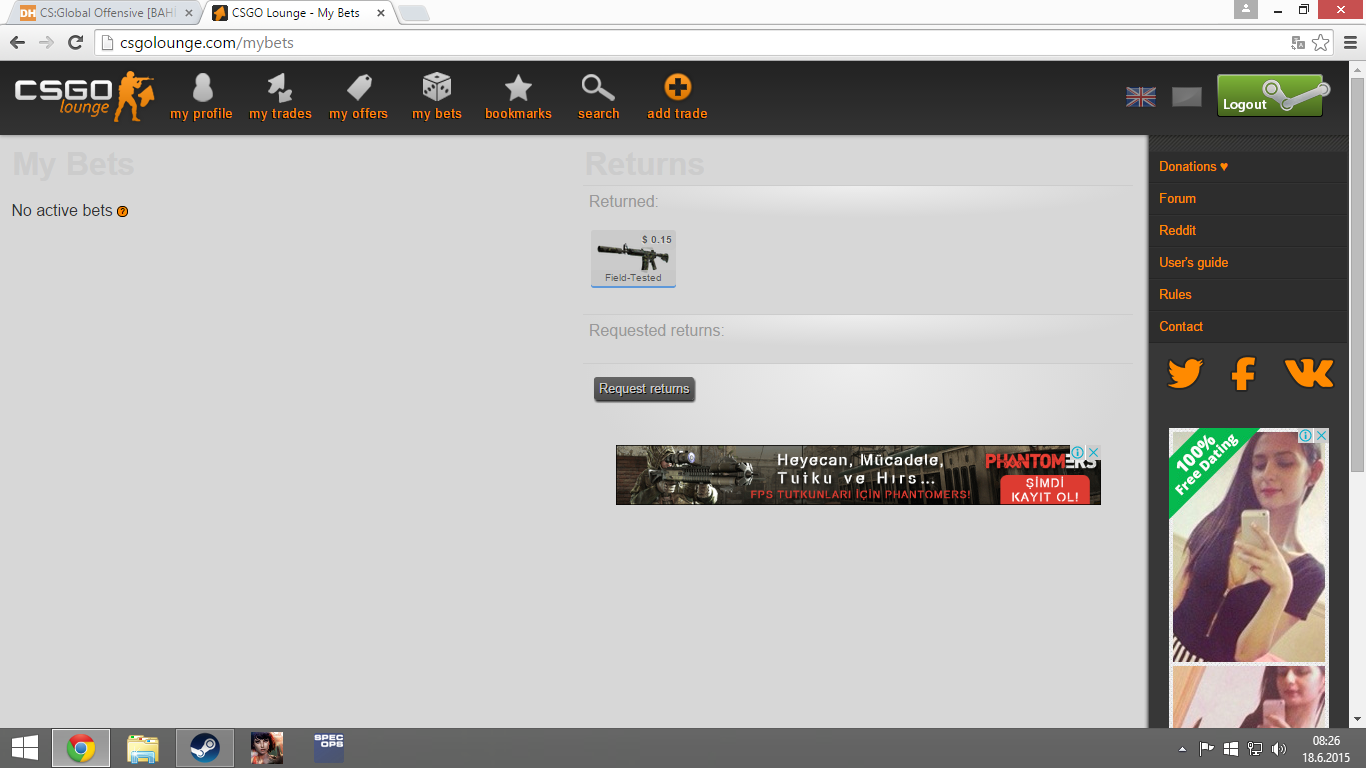Open the Windows Start button
This screenshot has width=1366, height=768.
[x=25, y=748]
